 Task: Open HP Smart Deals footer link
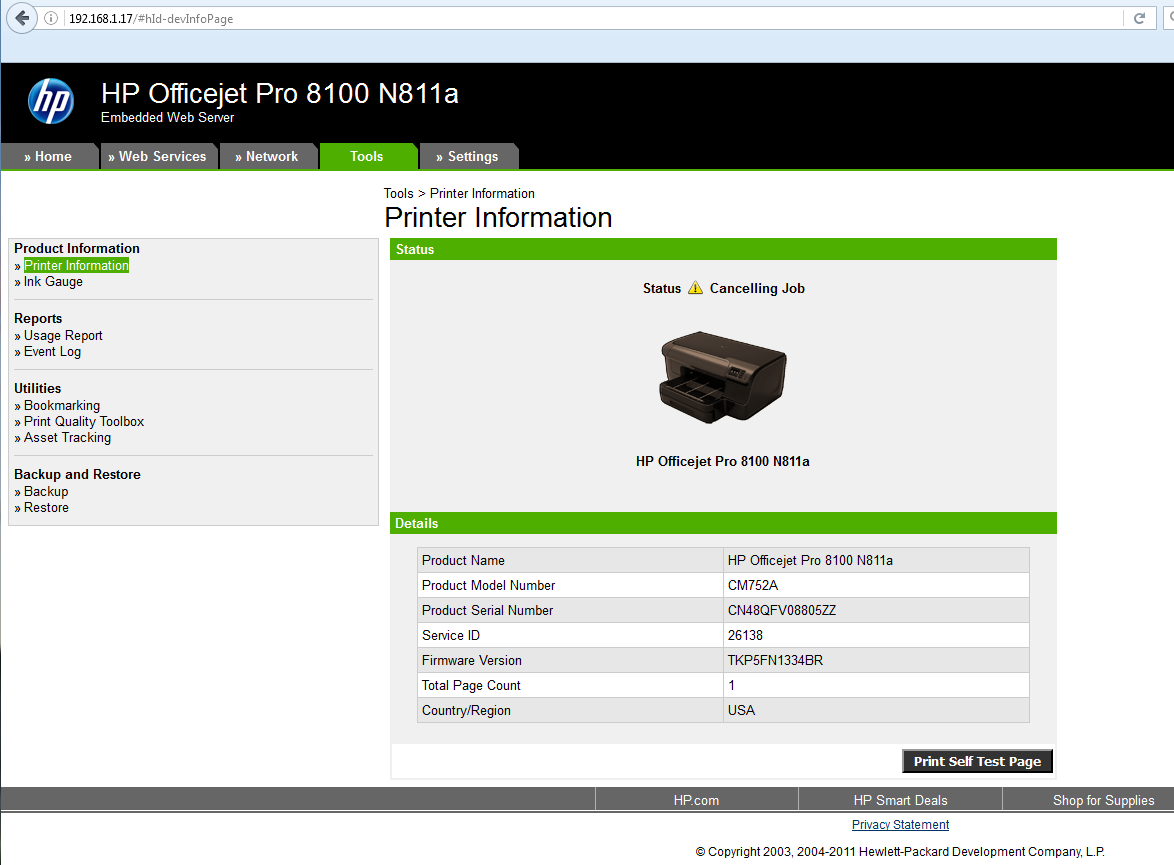pyautogui.click(x=900, y=800)
